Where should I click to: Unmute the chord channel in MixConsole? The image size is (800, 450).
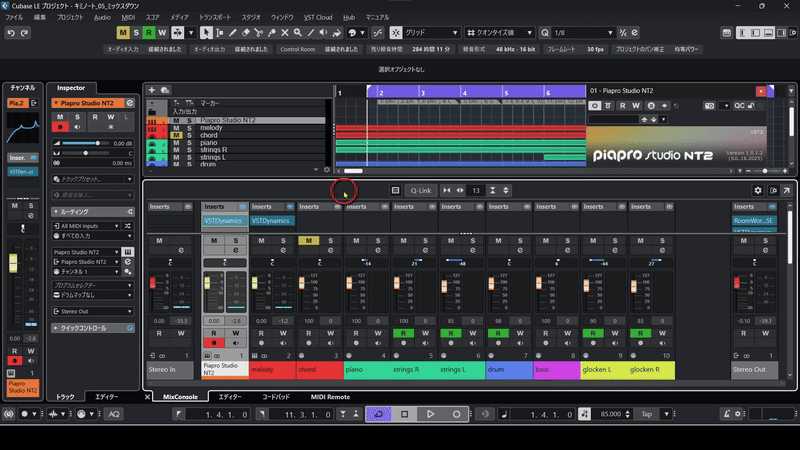tap(309, 240)
